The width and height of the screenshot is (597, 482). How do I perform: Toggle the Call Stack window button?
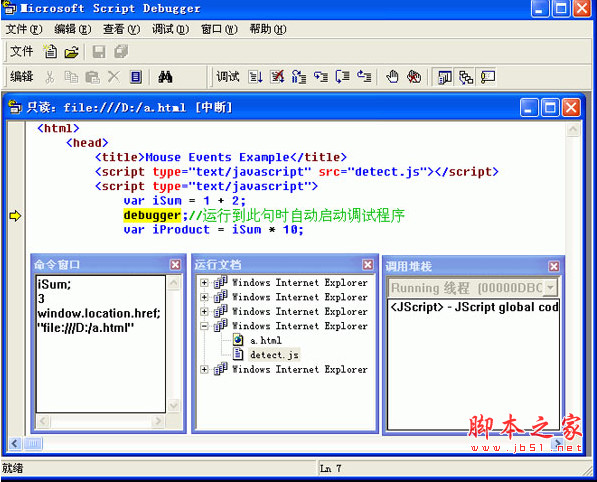pos(466,77)
